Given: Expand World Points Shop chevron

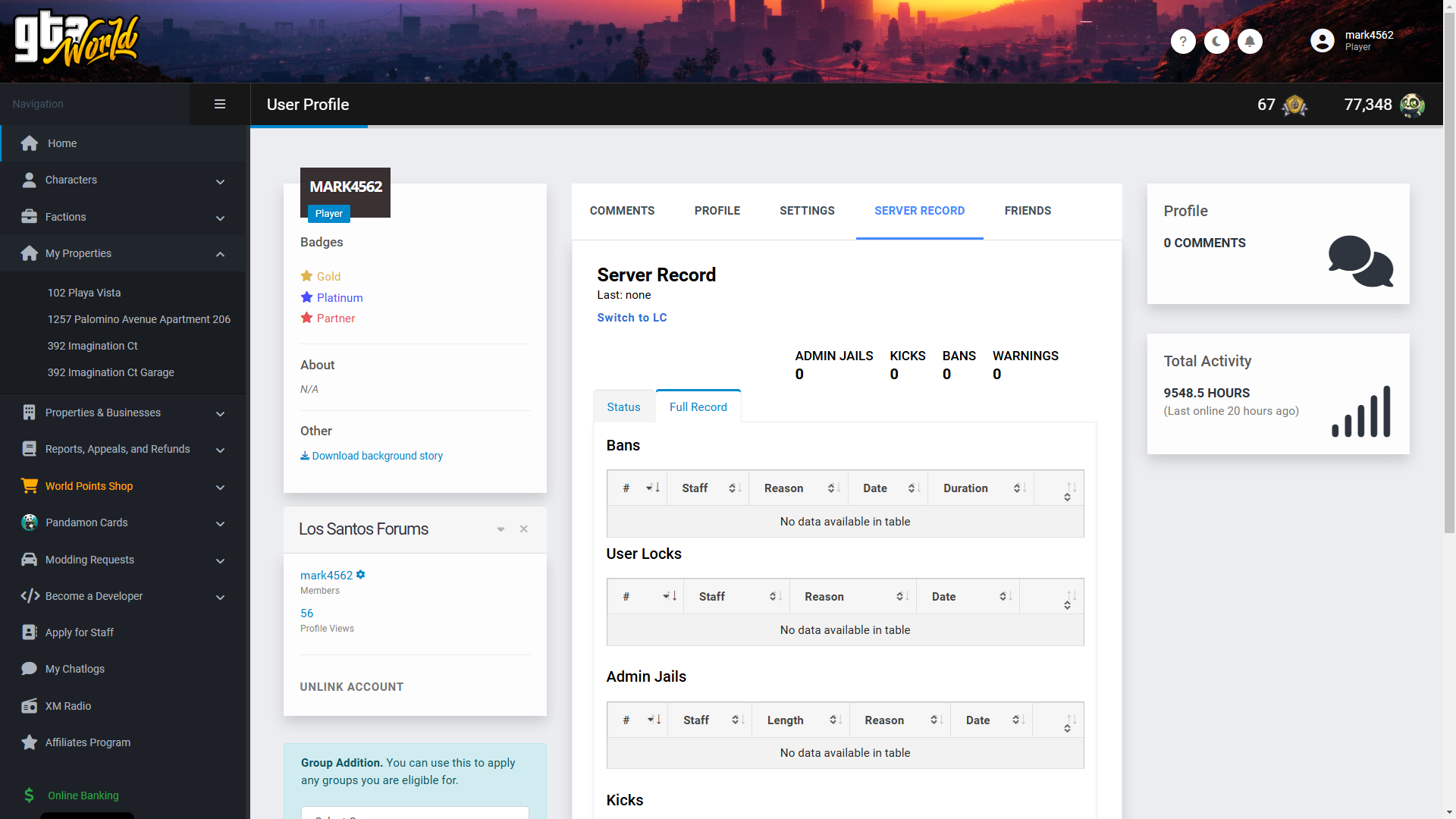Looking at the screenshot, I should point(220,488).
